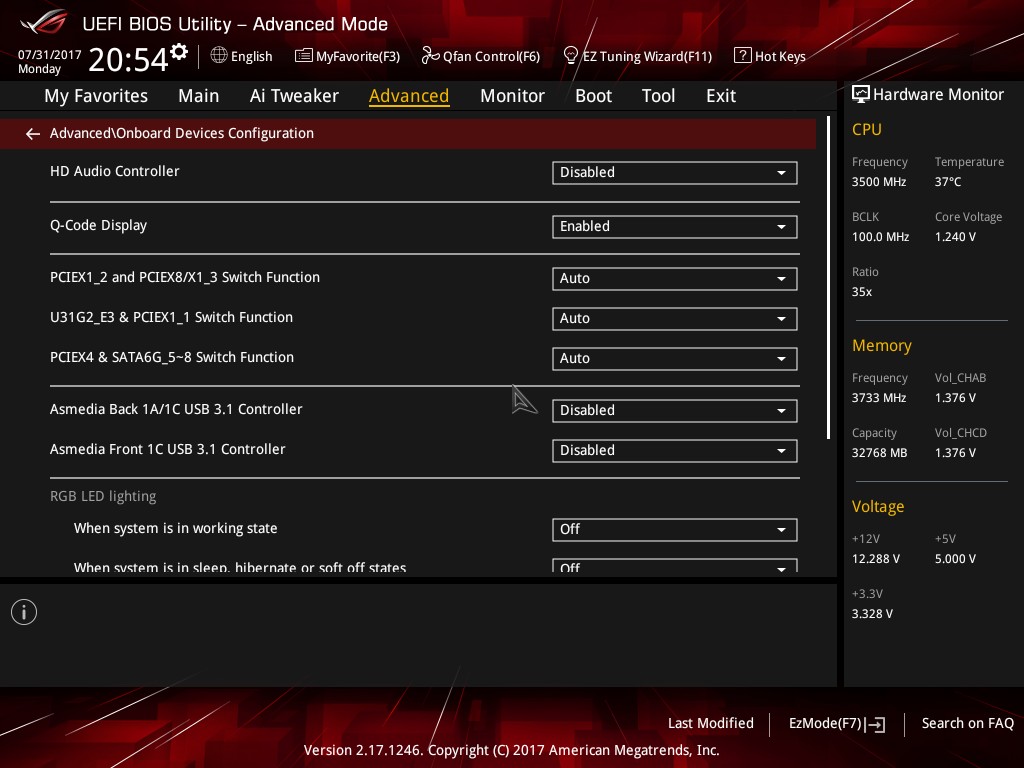This screenshot has width=1024, height=768.
Task: Click the info icon in help pane
Action: pos(24,612)
